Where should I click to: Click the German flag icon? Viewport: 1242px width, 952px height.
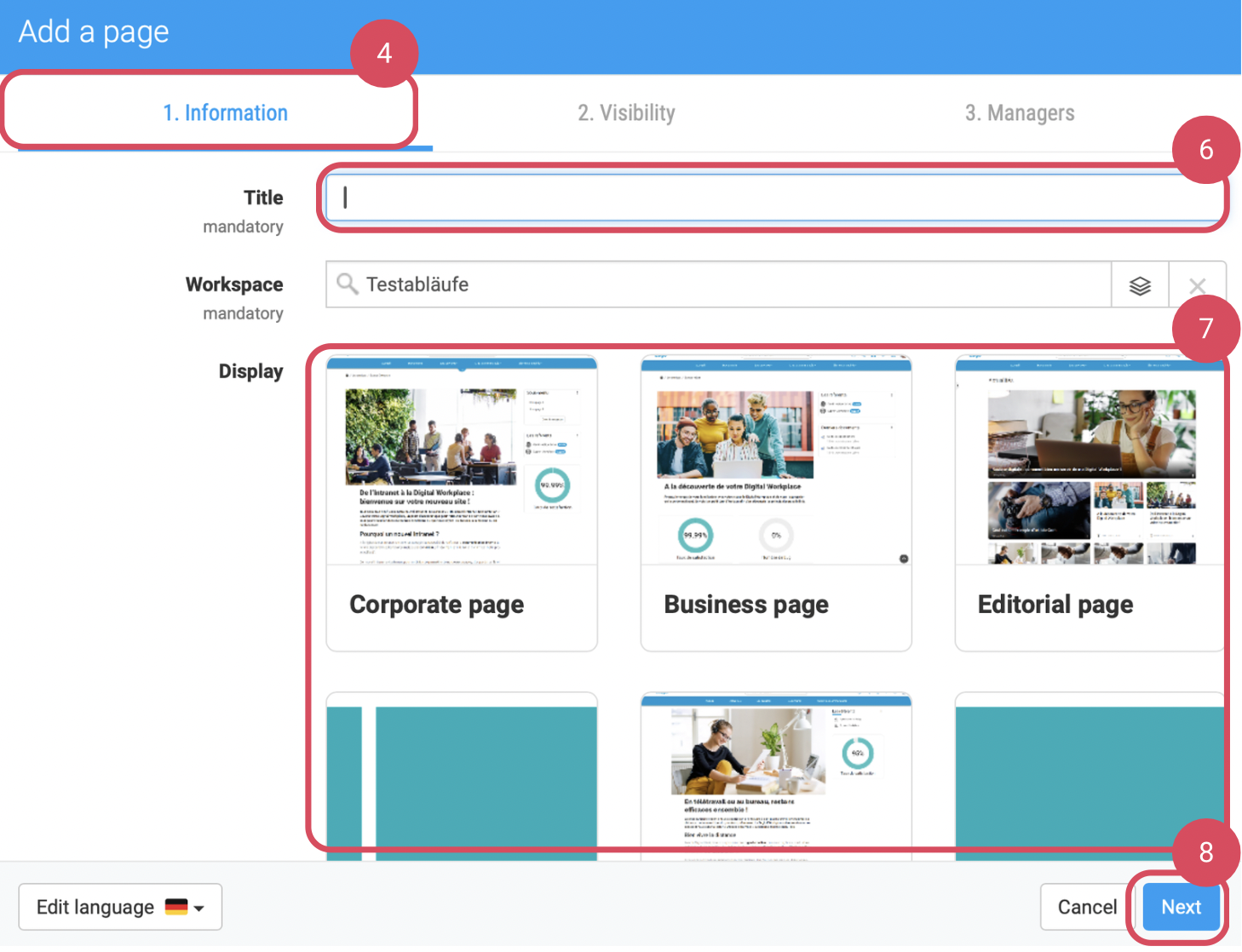point(176,907)
